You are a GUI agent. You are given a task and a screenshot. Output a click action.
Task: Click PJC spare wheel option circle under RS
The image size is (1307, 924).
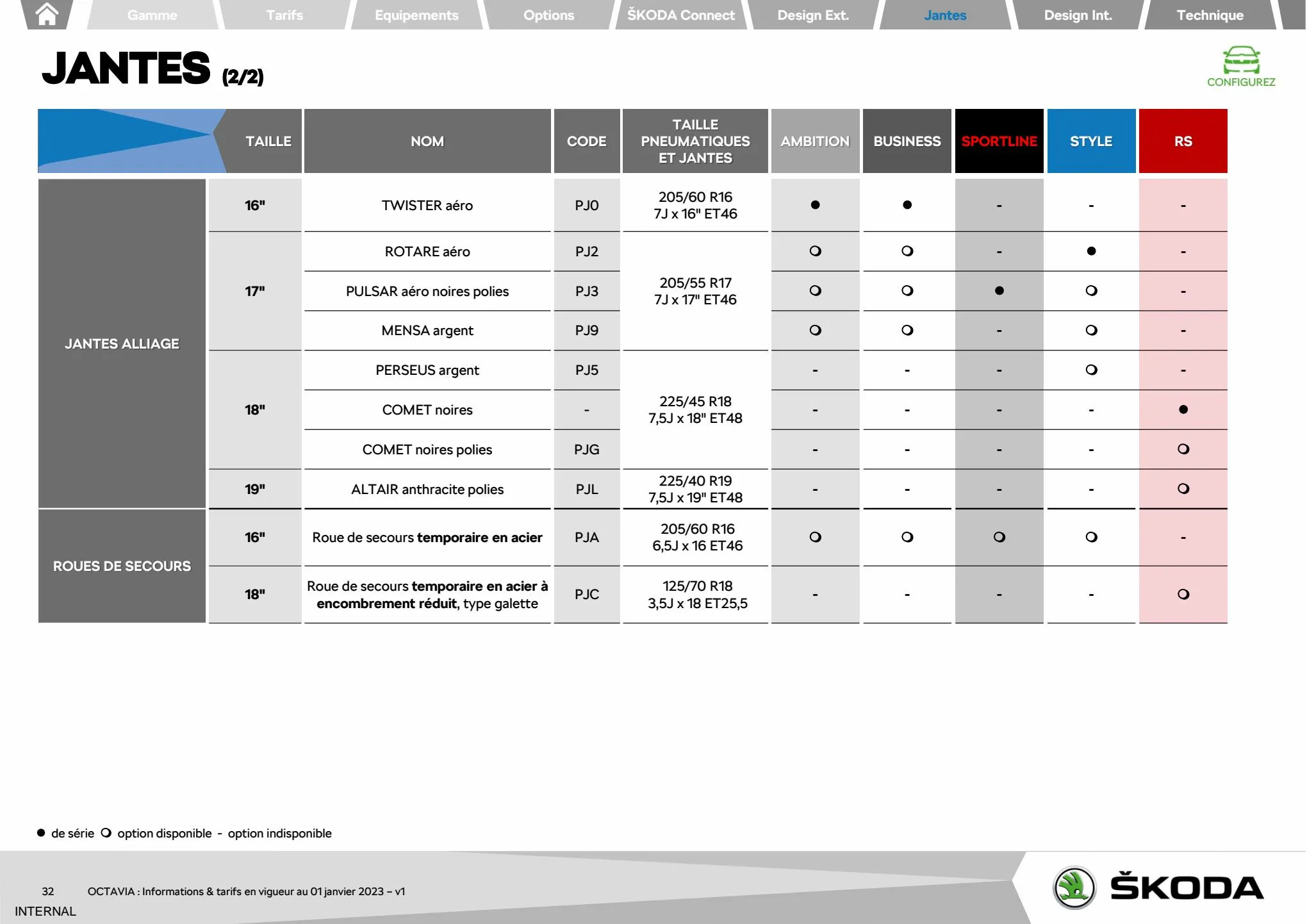[1183, 594]
